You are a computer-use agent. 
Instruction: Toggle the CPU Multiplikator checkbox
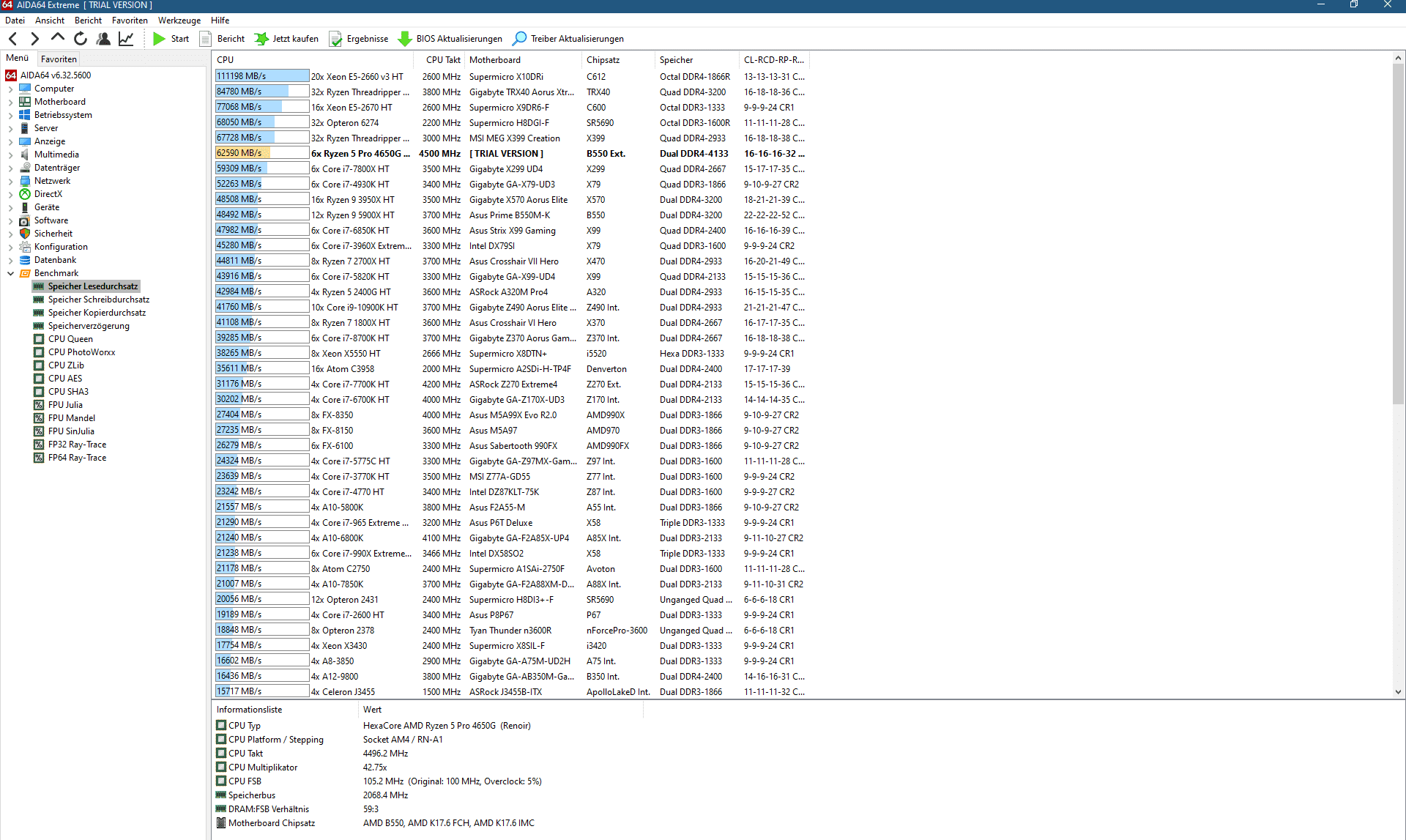(221, 767)
